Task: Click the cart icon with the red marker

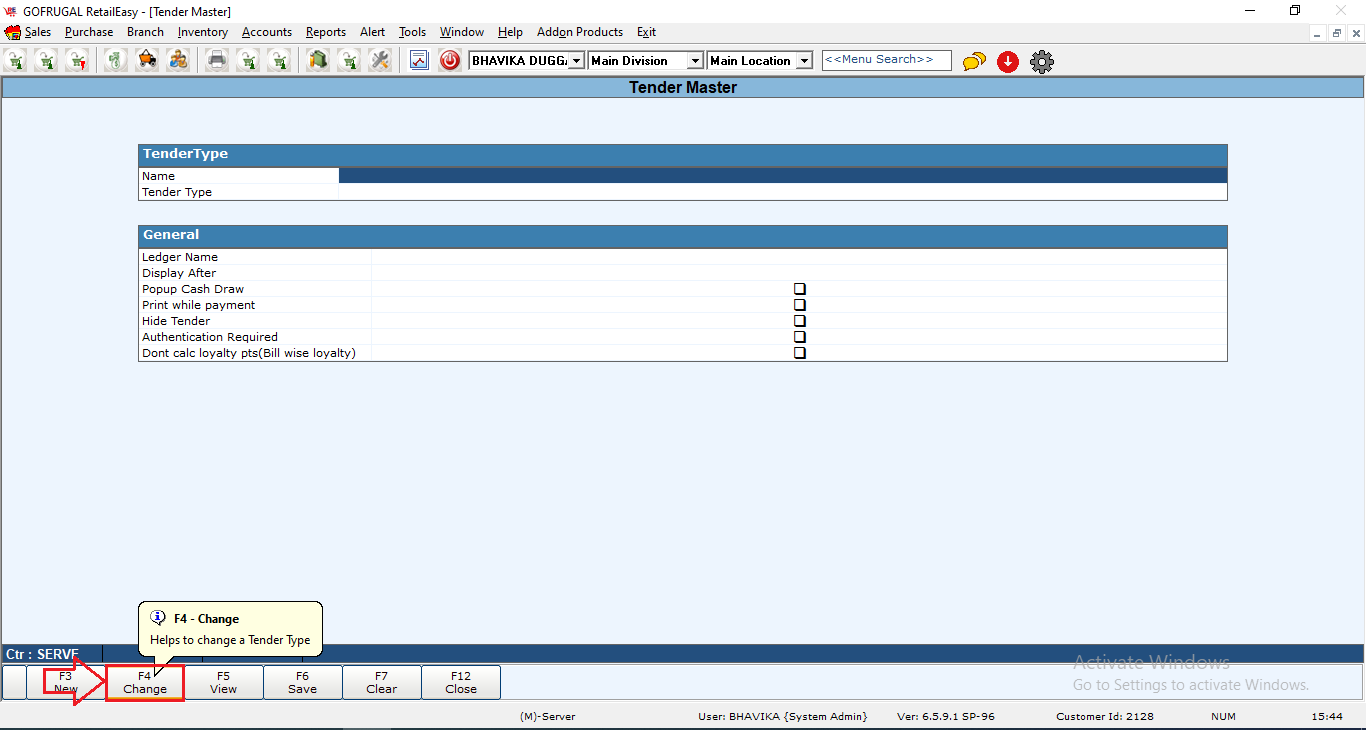Action: [77, 61]
